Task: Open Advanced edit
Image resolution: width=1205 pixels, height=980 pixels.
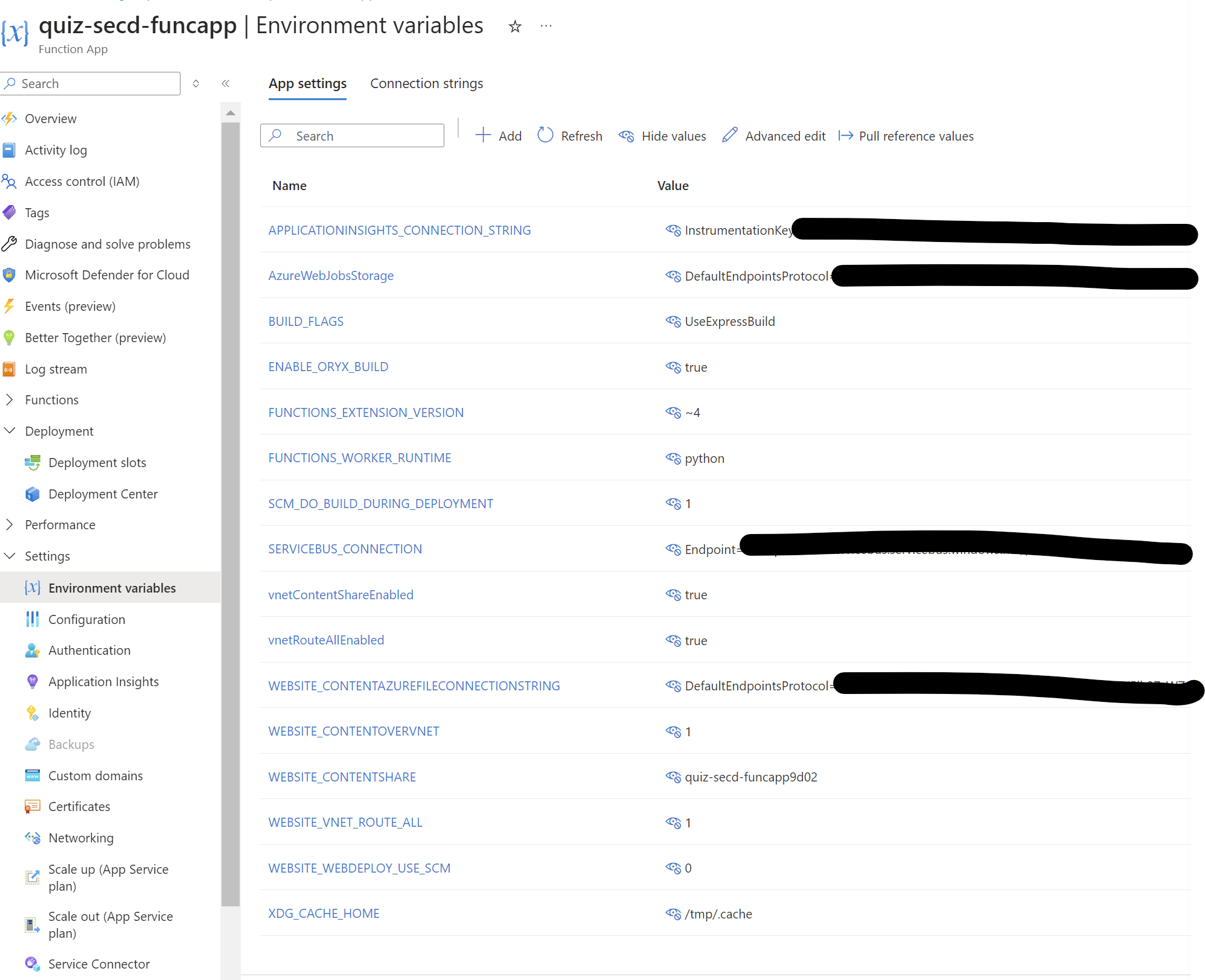Action: pos(774,136)
